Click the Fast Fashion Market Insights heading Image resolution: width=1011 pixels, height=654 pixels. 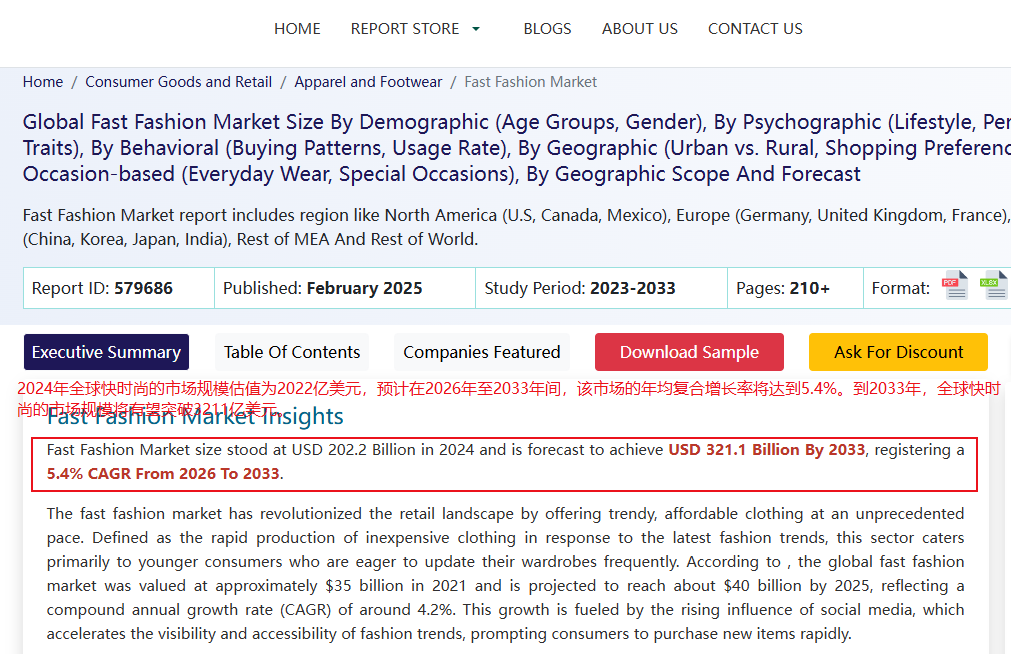tap(195, 417)
